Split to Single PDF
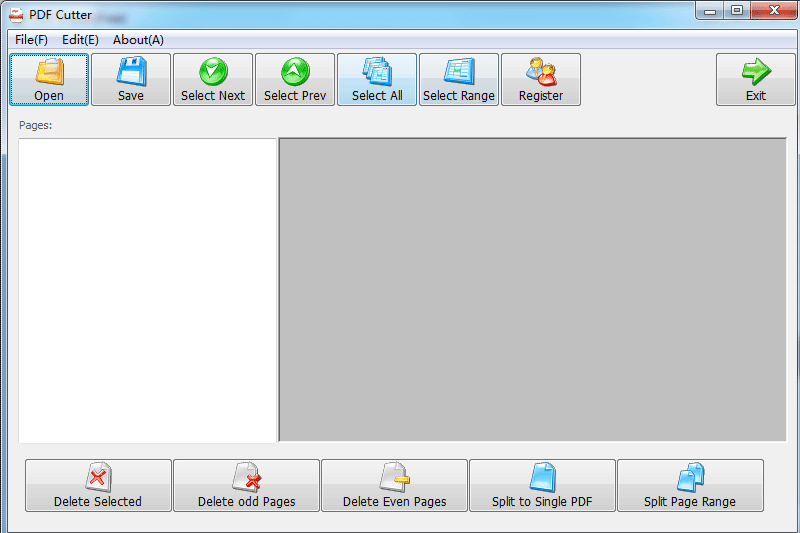This screenshot has height=533, width=800. [x=542, y=485]
